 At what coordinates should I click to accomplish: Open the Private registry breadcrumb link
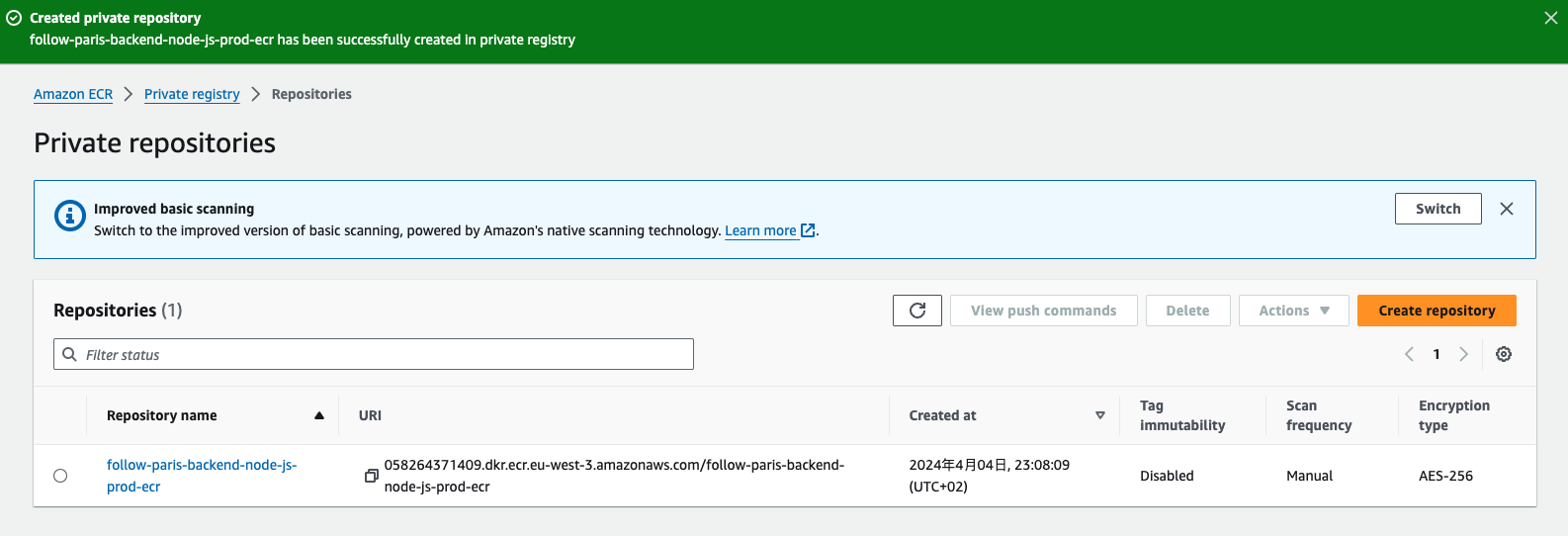click(192, 94)
